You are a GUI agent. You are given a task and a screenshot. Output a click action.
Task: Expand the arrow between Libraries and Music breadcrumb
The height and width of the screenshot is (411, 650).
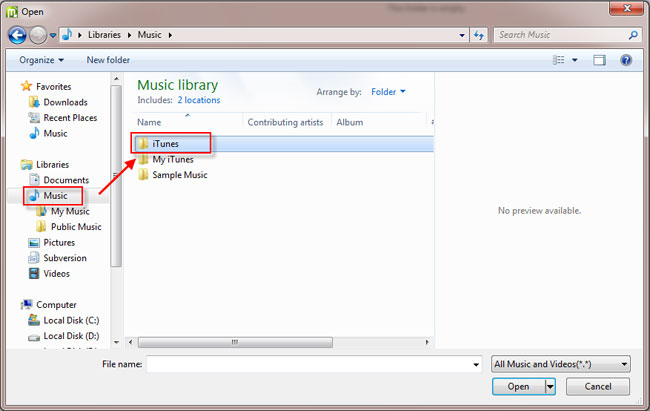click(x=129, y=35)
